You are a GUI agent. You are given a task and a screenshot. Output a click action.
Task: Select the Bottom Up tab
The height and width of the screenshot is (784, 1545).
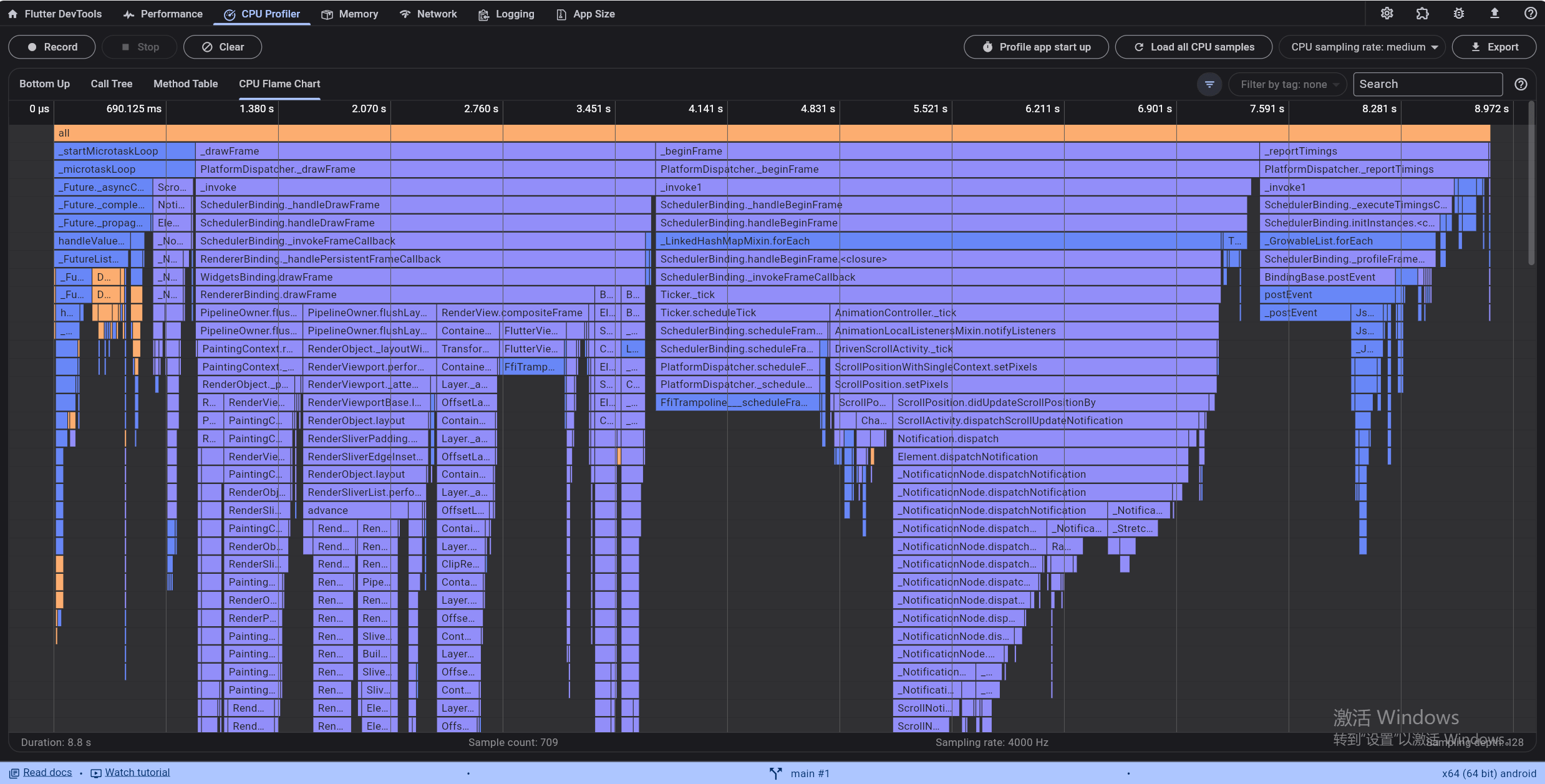(x=44, y=84)
